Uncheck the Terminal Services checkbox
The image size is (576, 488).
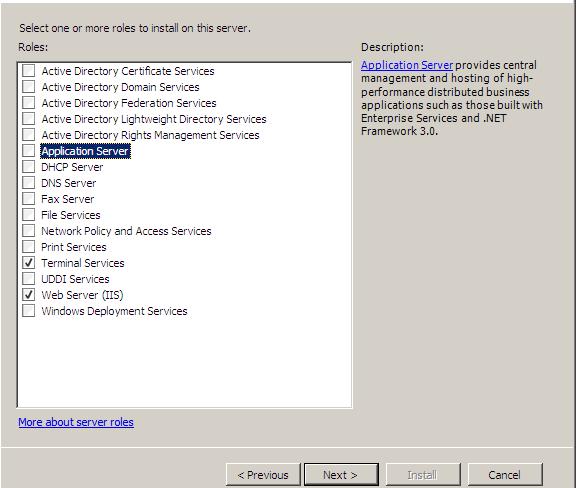pyautogui.click(x=29, y=262)
